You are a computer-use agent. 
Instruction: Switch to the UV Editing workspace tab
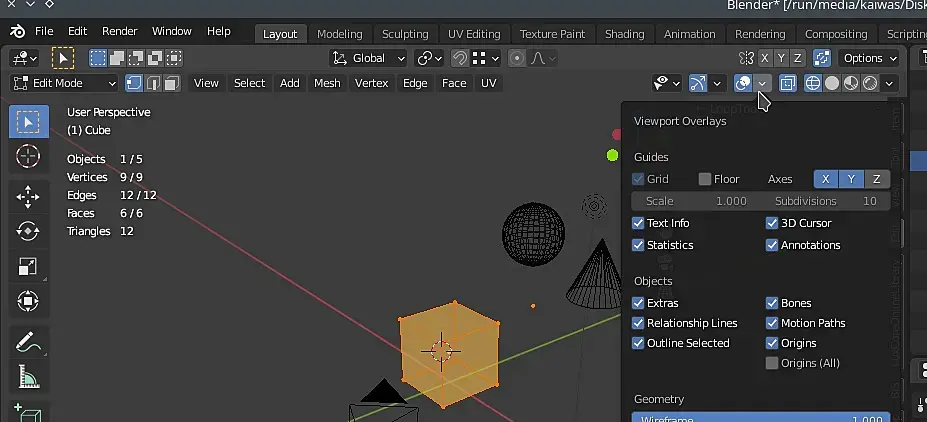(x=474, y=34)
